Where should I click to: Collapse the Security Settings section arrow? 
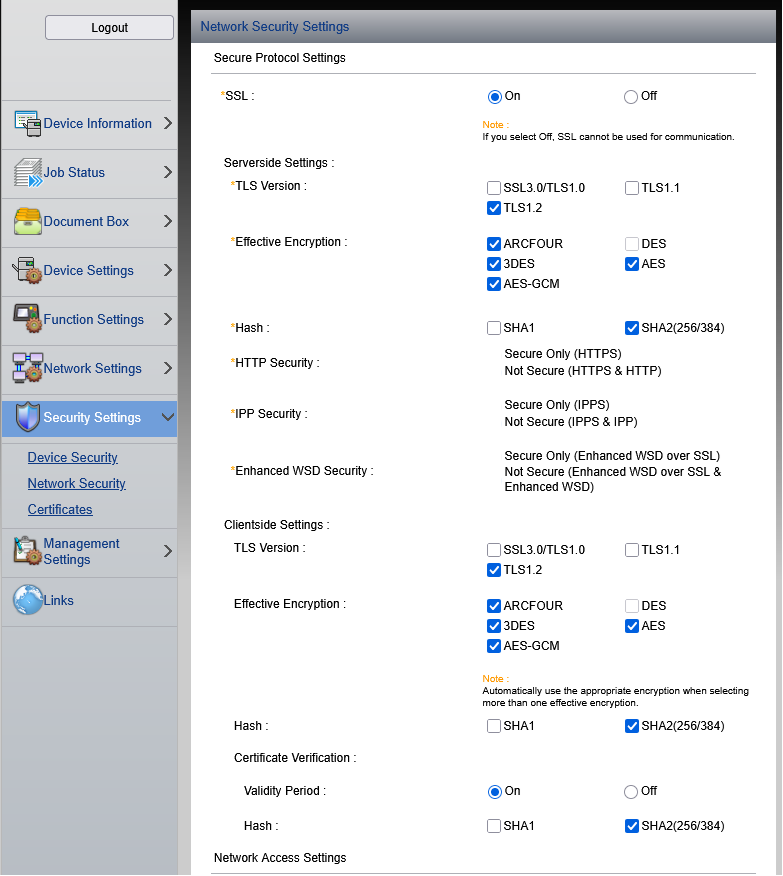click(x=167, y=418)
